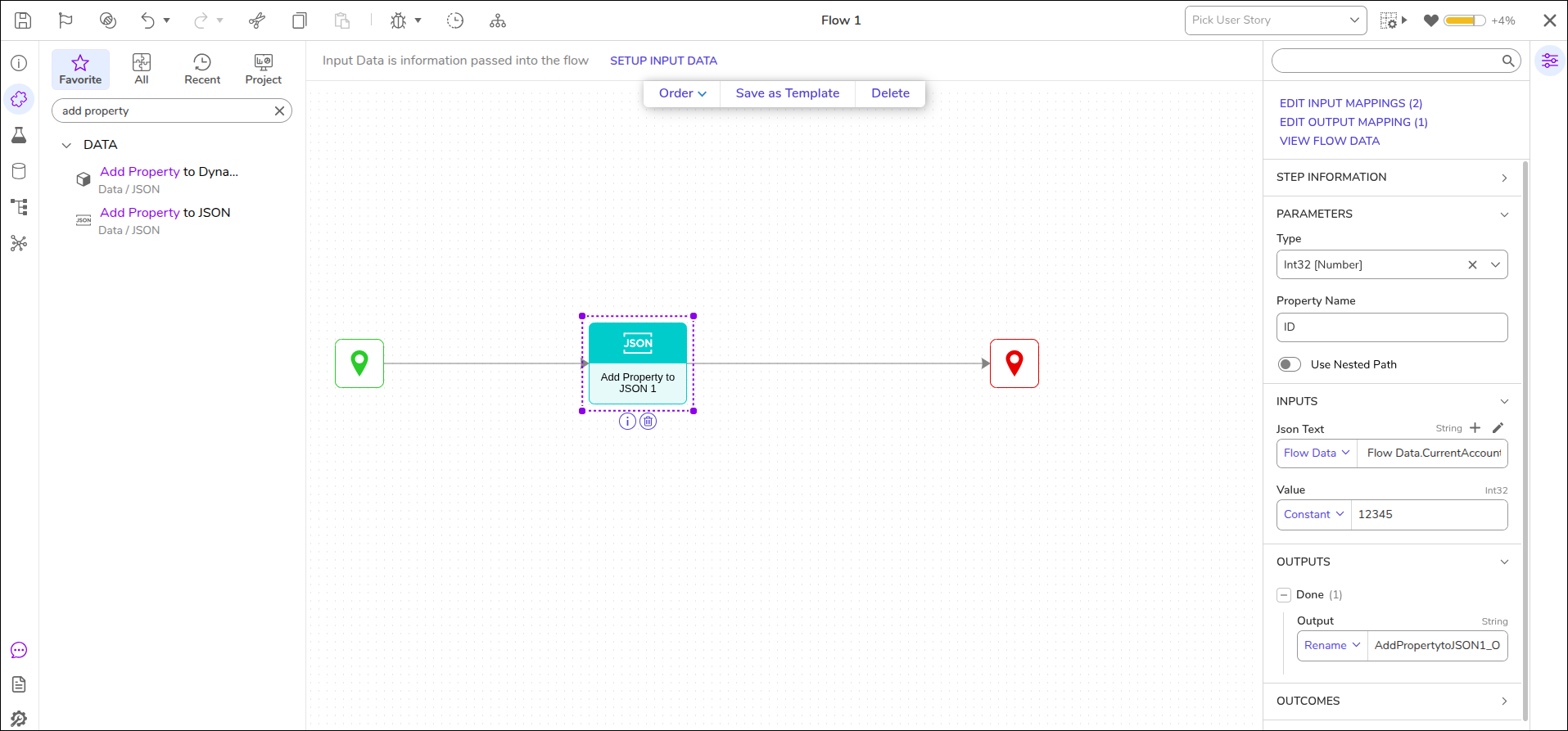Image resolution: width=1568 pixels, height=731 pixels.
Task: Open the Order dropdown menu
Action: 682,93
